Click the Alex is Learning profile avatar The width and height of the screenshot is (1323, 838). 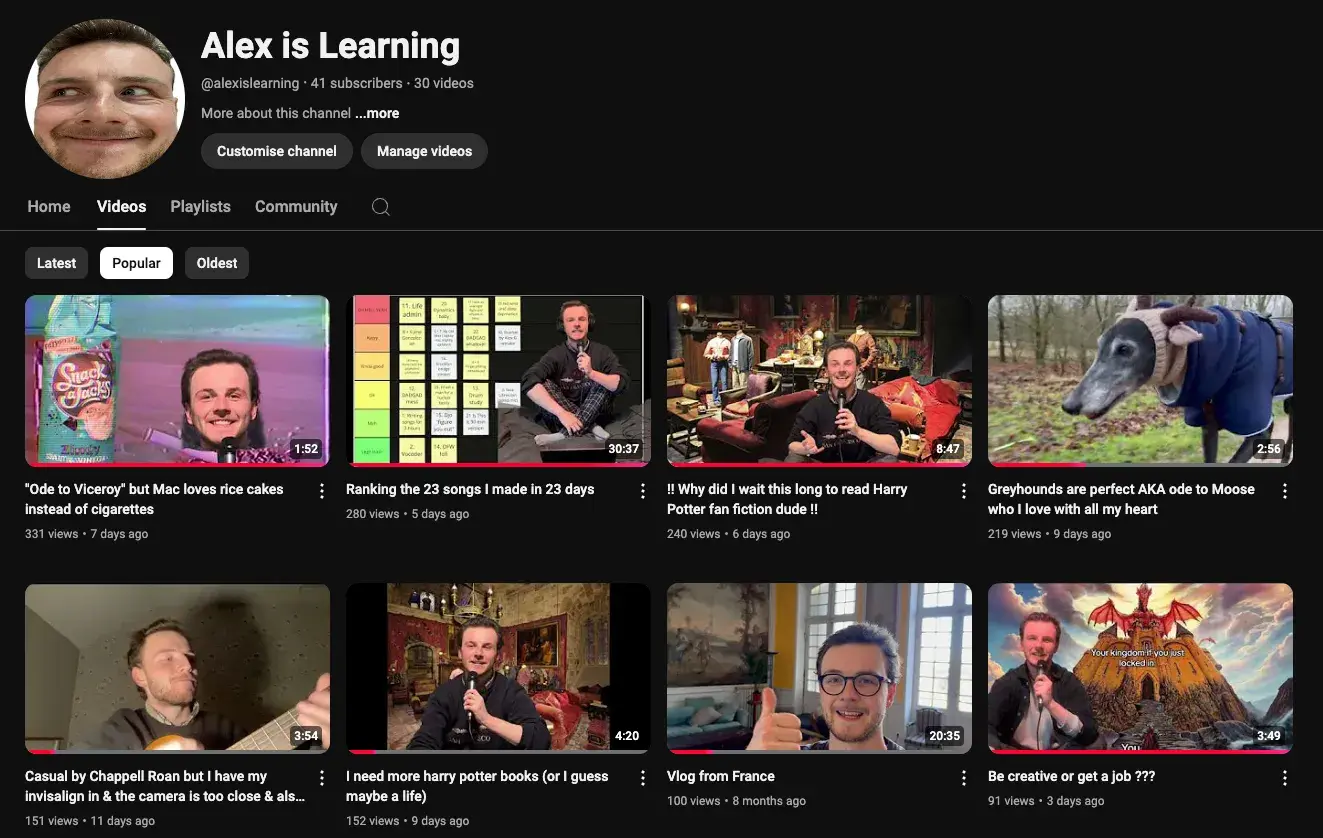(x=105, y=98)
